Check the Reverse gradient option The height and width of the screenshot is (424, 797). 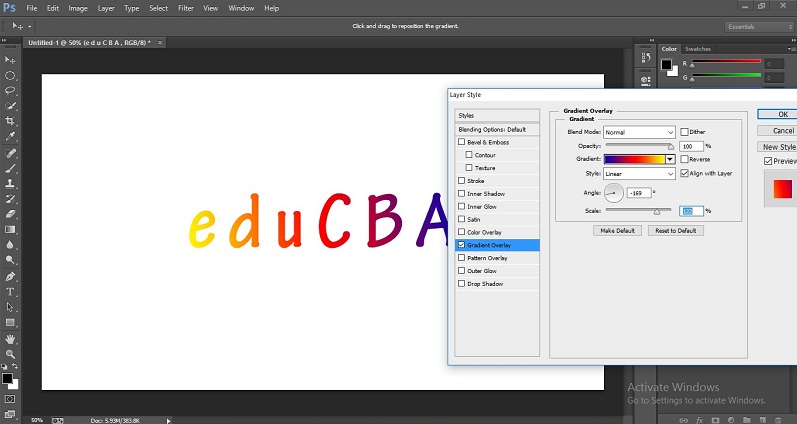coord(684,159)
